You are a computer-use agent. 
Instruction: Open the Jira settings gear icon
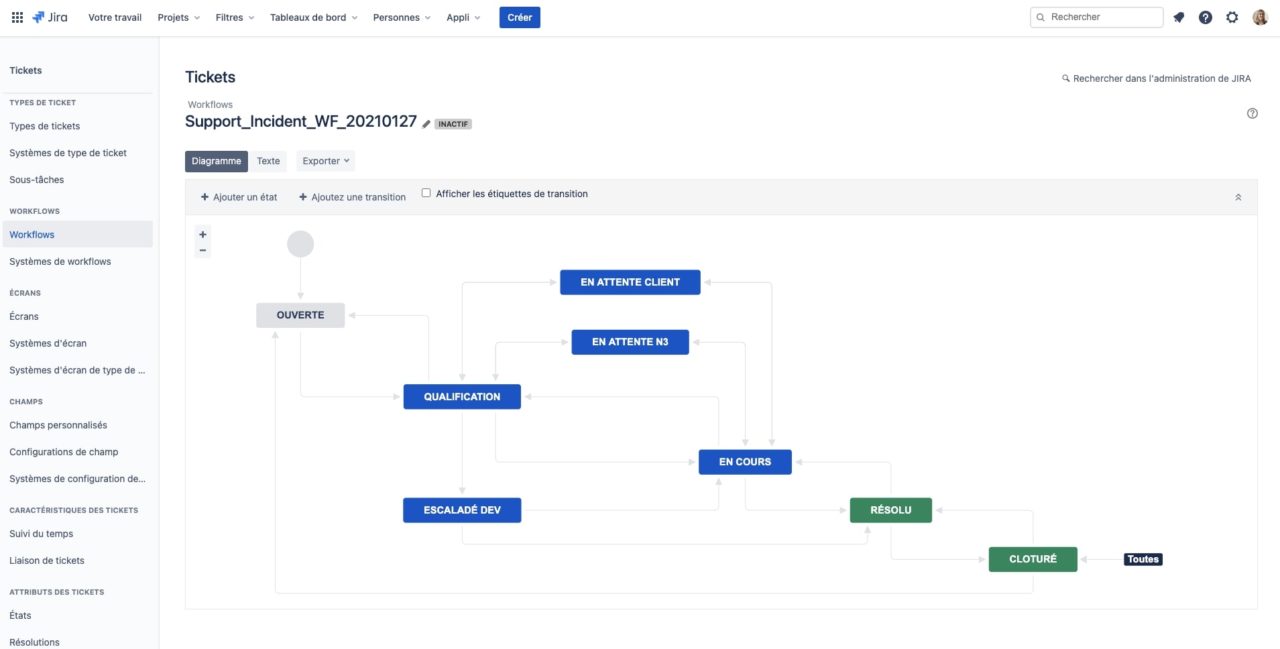coord(1231,17)
